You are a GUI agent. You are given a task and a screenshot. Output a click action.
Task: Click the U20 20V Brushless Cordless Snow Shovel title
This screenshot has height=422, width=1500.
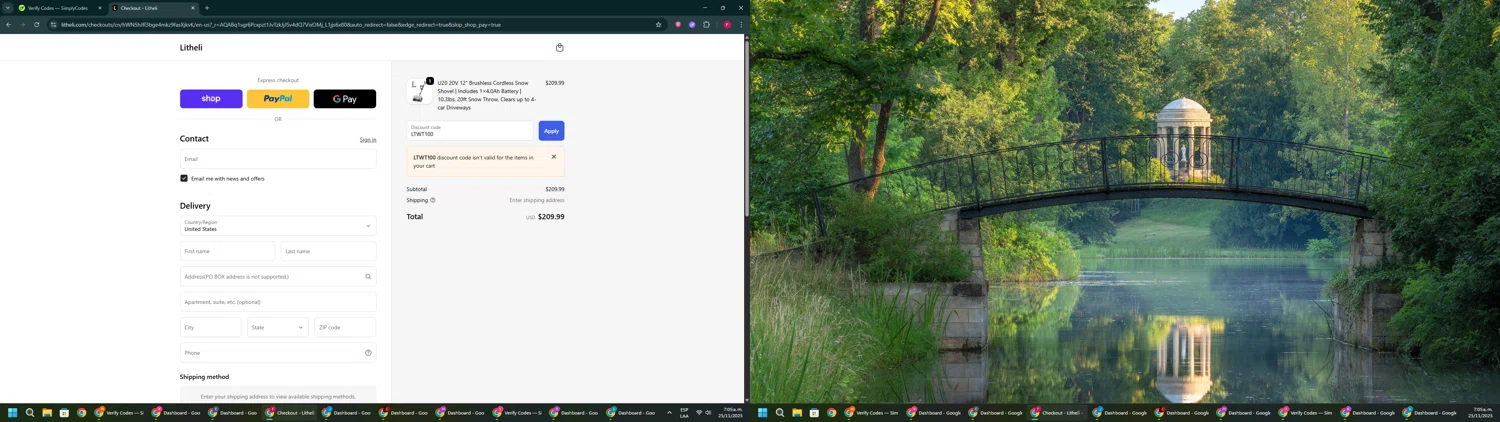487,95
